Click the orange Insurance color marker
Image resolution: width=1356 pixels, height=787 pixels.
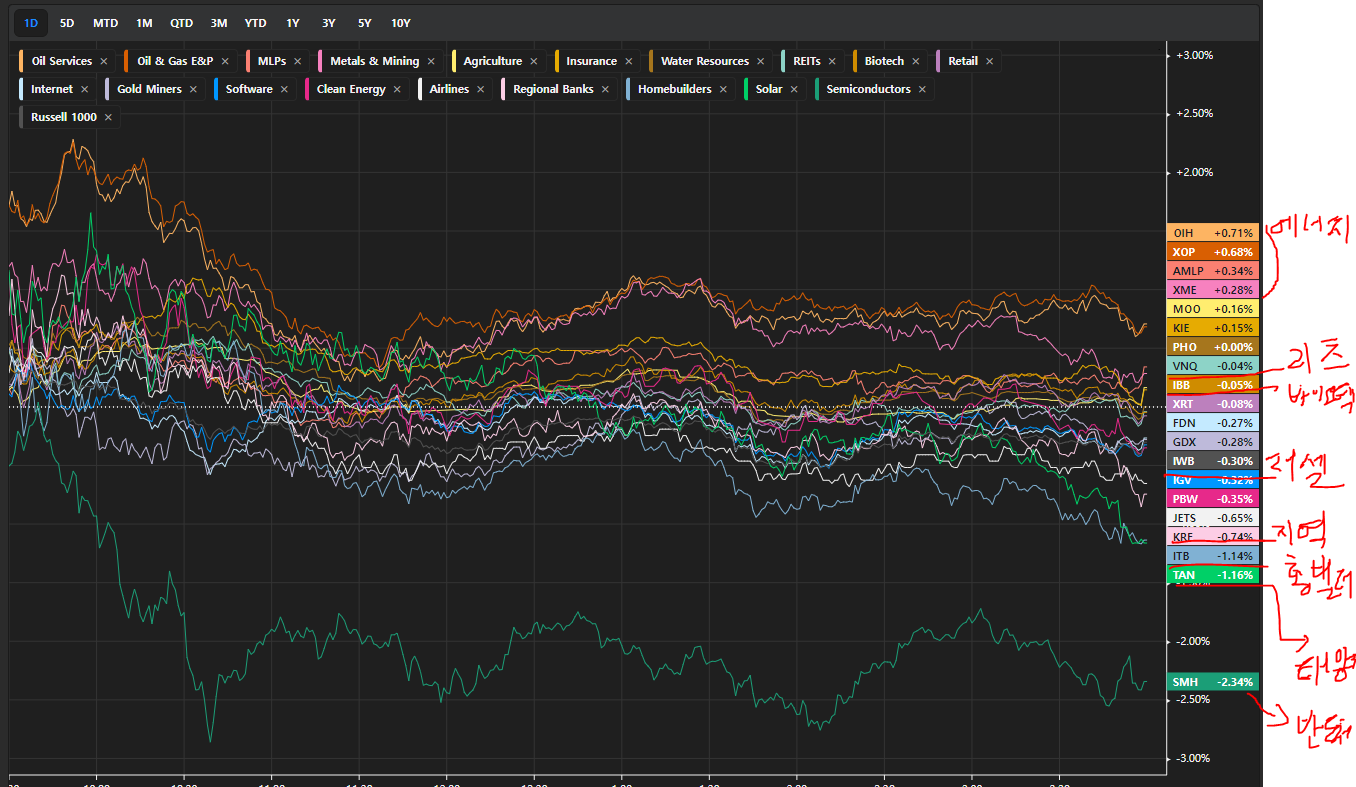coord(557,61)
